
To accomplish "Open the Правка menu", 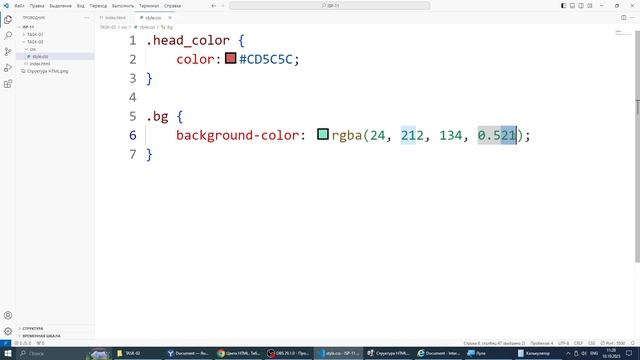I will coord(37,6).
